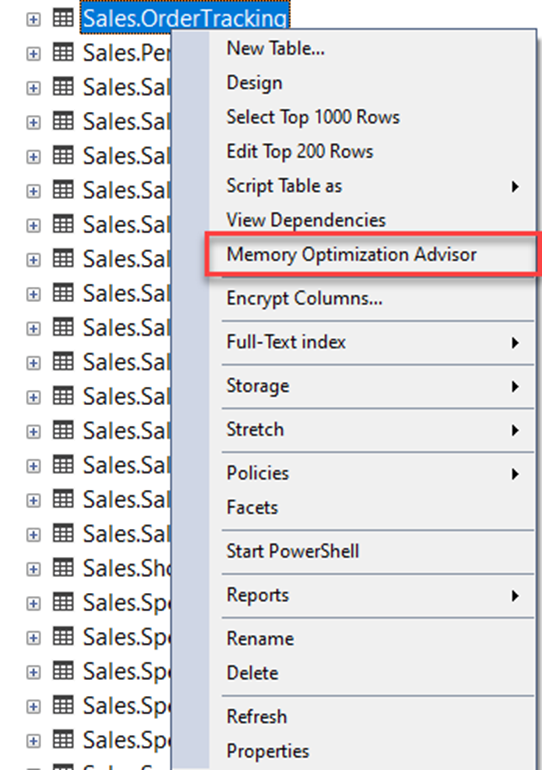Viewport: 542px width, 770px height.
Task: Expand the Sales.Per table node
Action: 33,54
